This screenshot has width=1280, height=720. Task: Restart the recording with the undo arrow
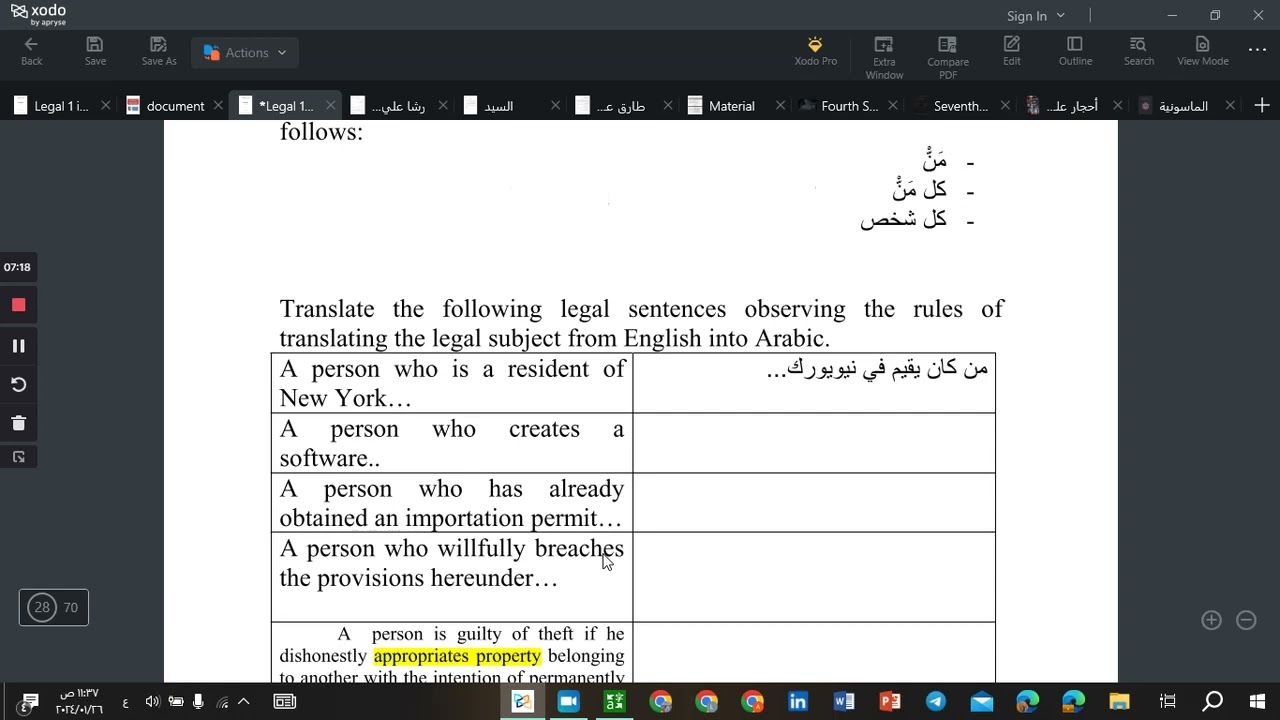click(18, 385)
